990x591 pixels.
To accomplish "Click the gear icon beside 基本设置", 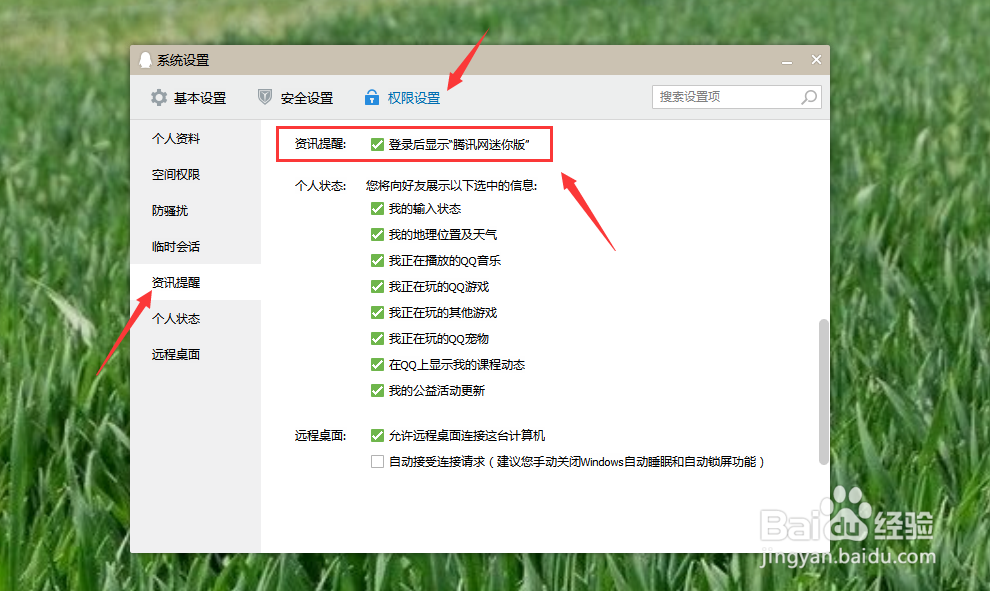I will (158, 97).
